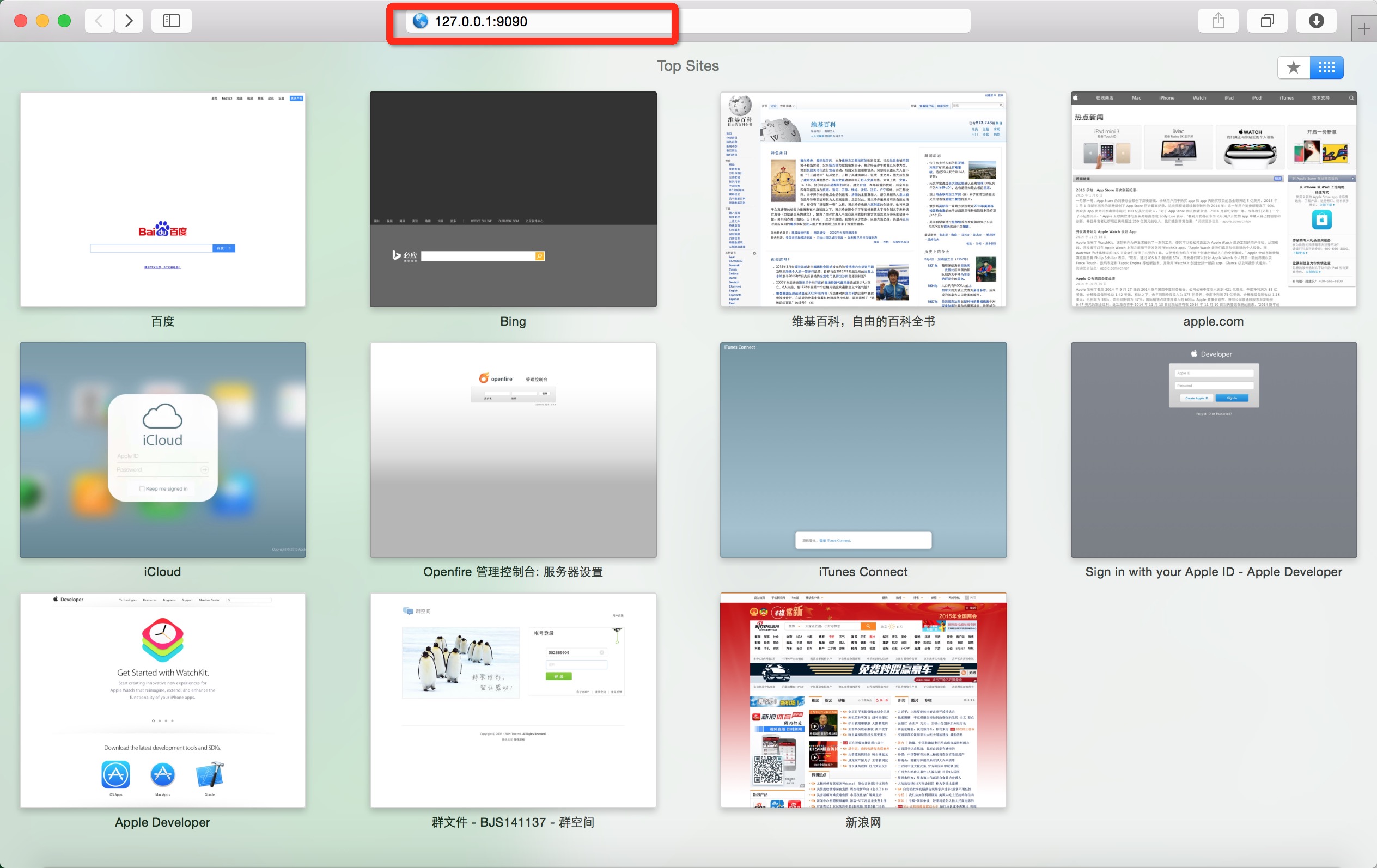The width and height of the screenshot is (1377, 868).
Task: Zoom the window with green button
Action: tap(65, 21)
